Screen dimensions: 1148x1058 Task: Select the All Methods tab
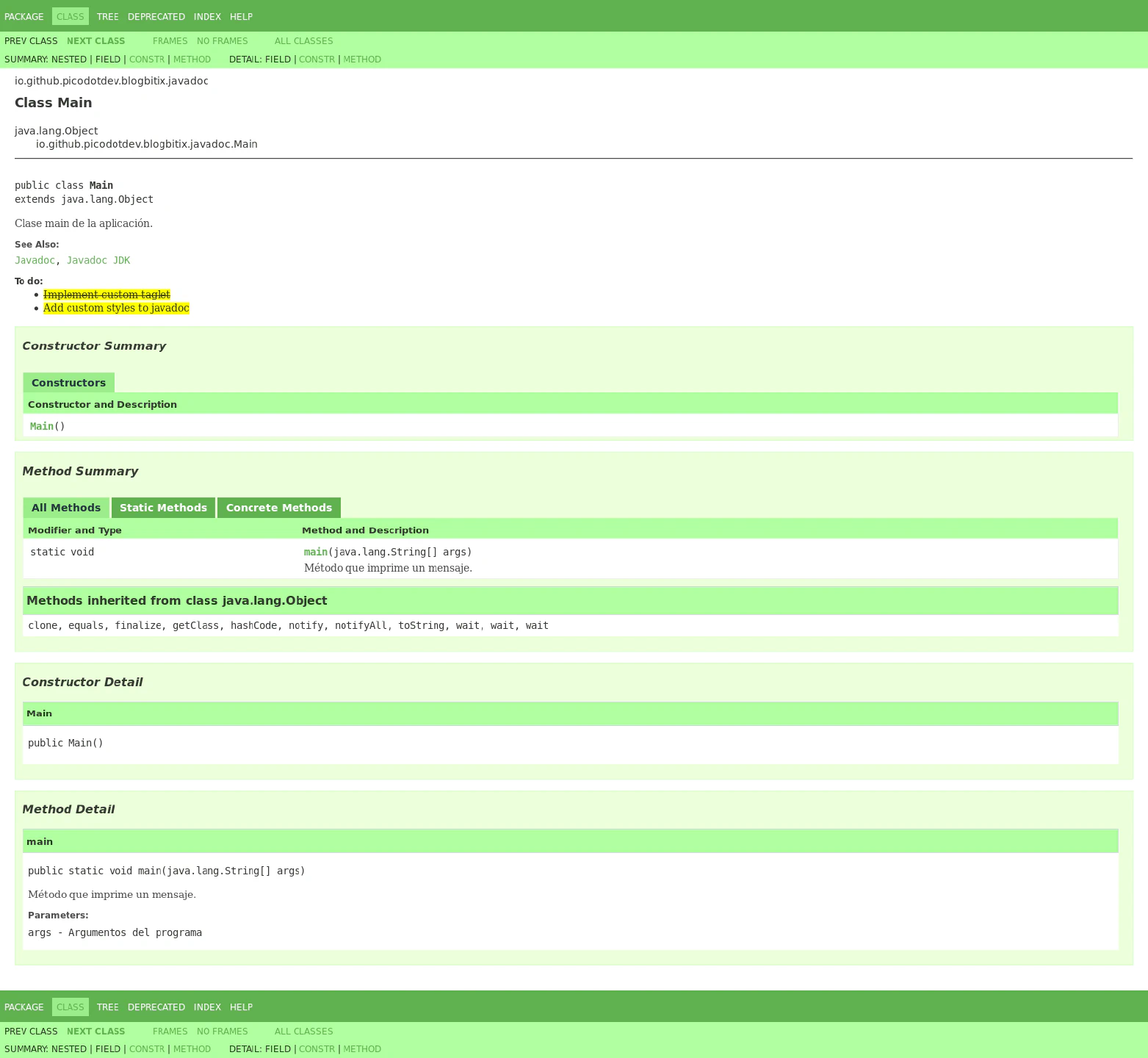click(x=66, y=508)
